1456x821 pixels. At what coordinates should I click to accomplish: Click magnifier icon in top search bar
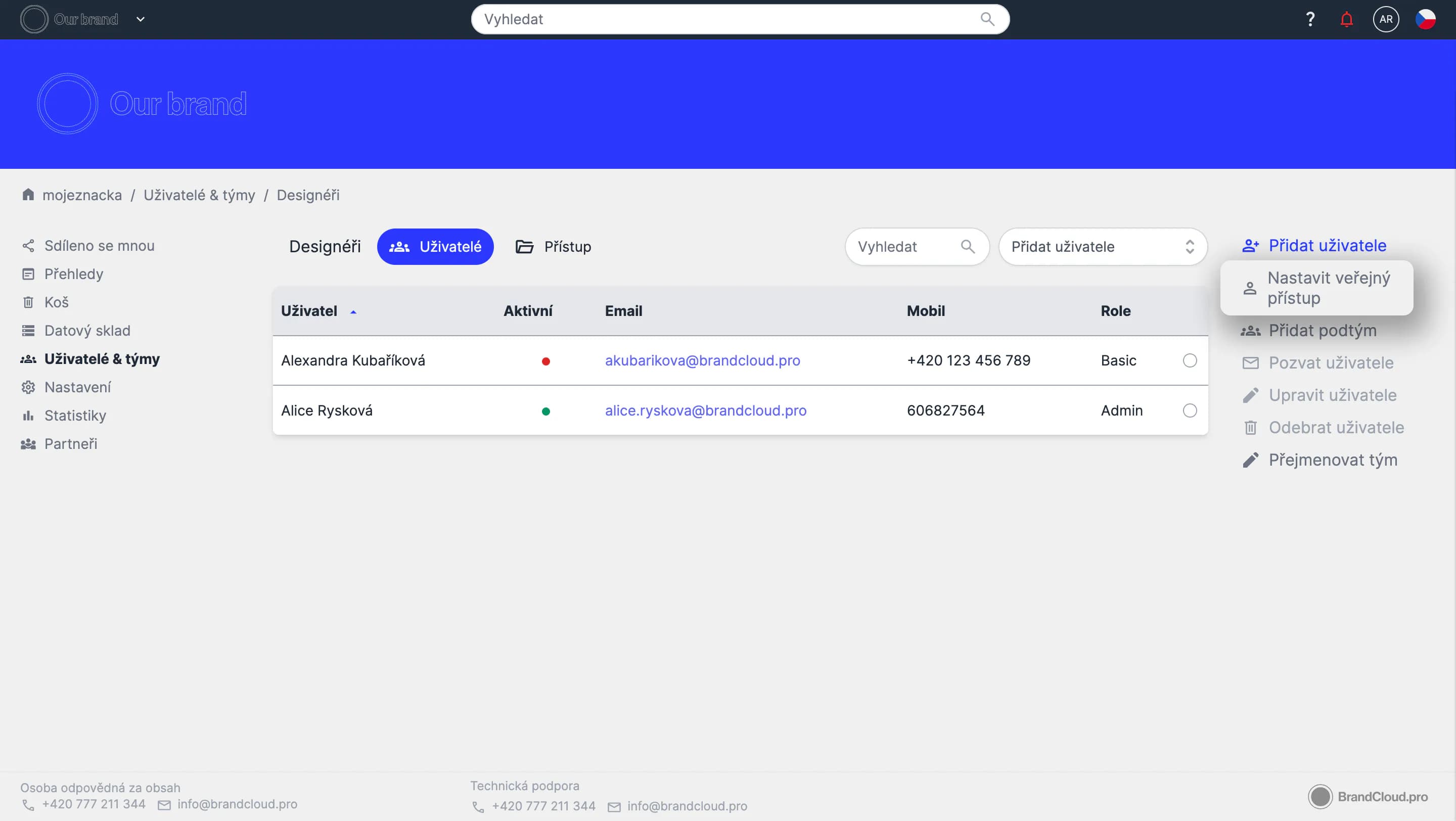987,20
